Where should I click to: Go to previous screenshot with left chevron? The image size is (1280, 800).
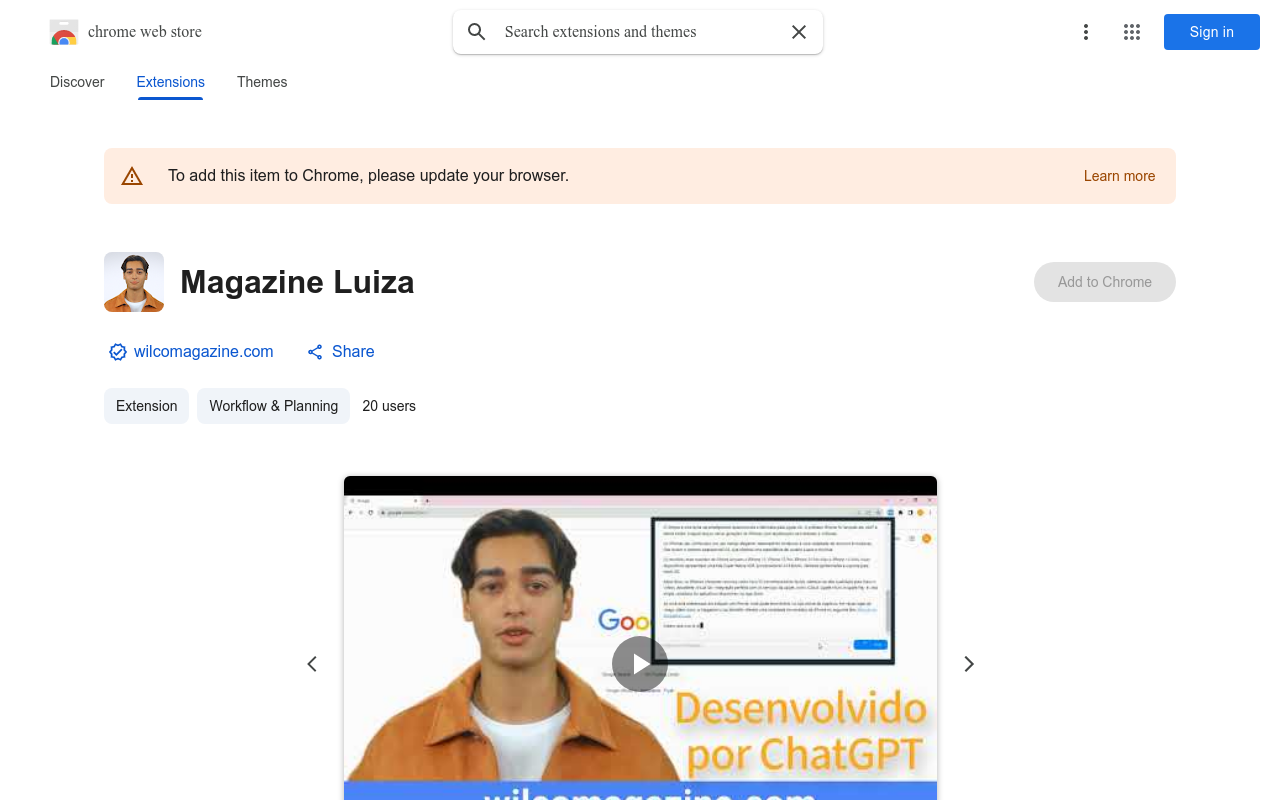tap(312, 664)
